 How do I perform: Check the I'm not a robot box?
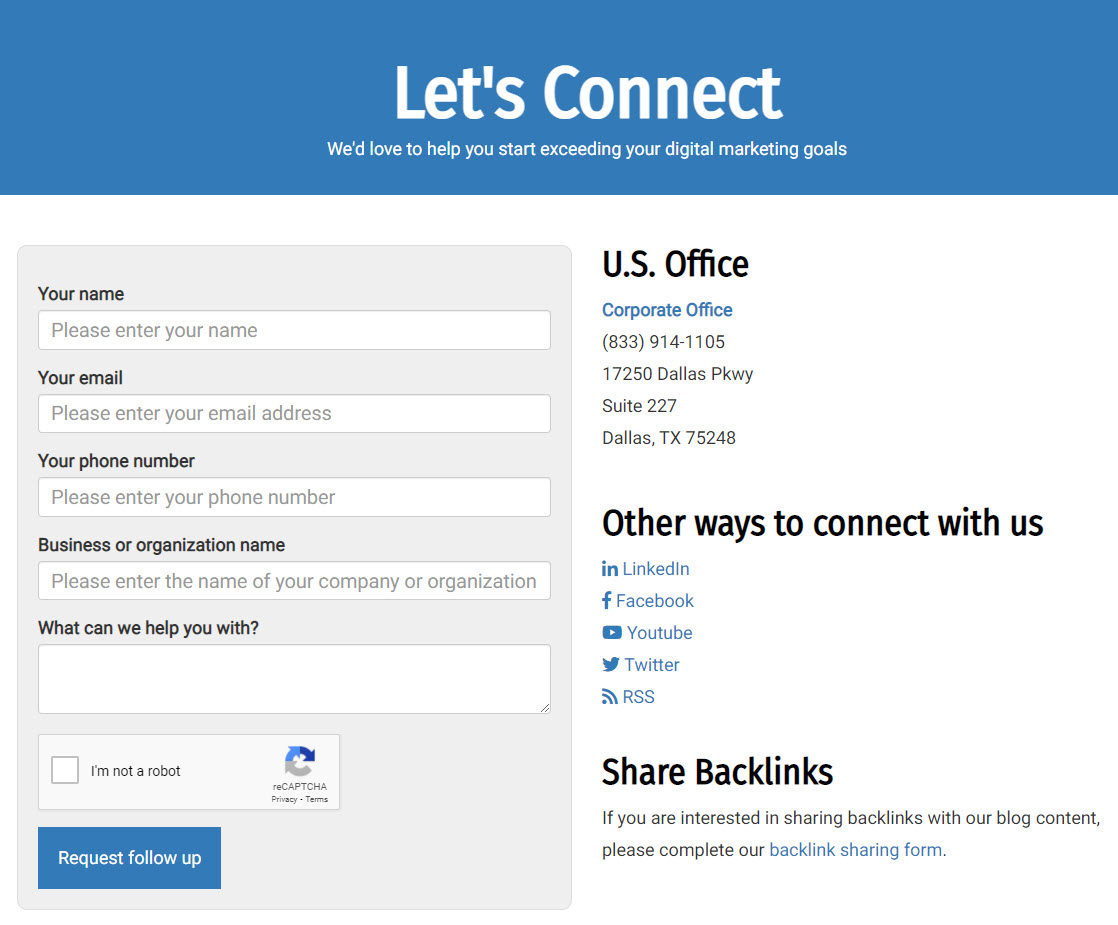pos(65,770)
